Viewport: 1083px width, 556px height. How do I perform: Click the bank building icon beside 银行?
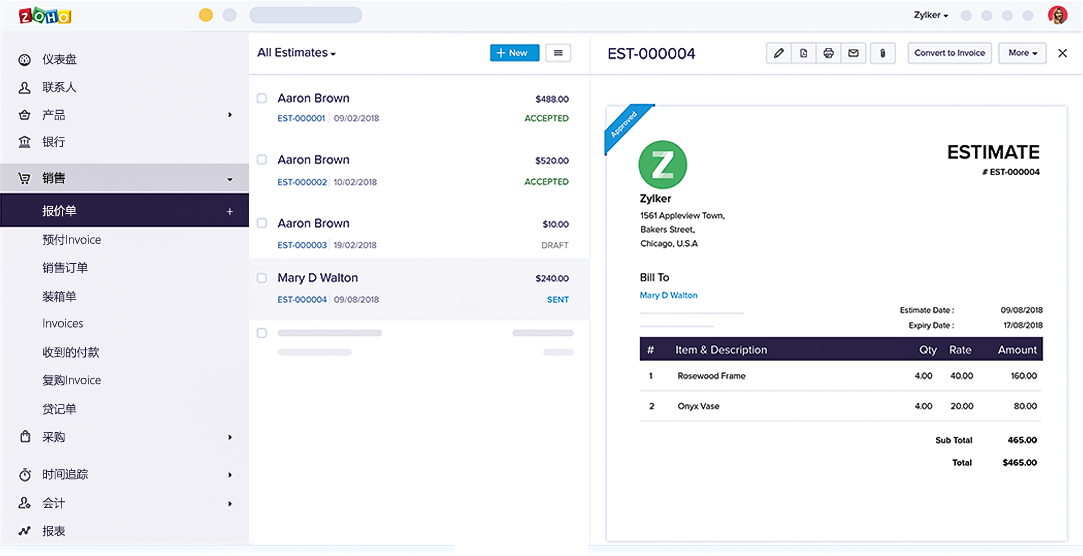point(25,142)
